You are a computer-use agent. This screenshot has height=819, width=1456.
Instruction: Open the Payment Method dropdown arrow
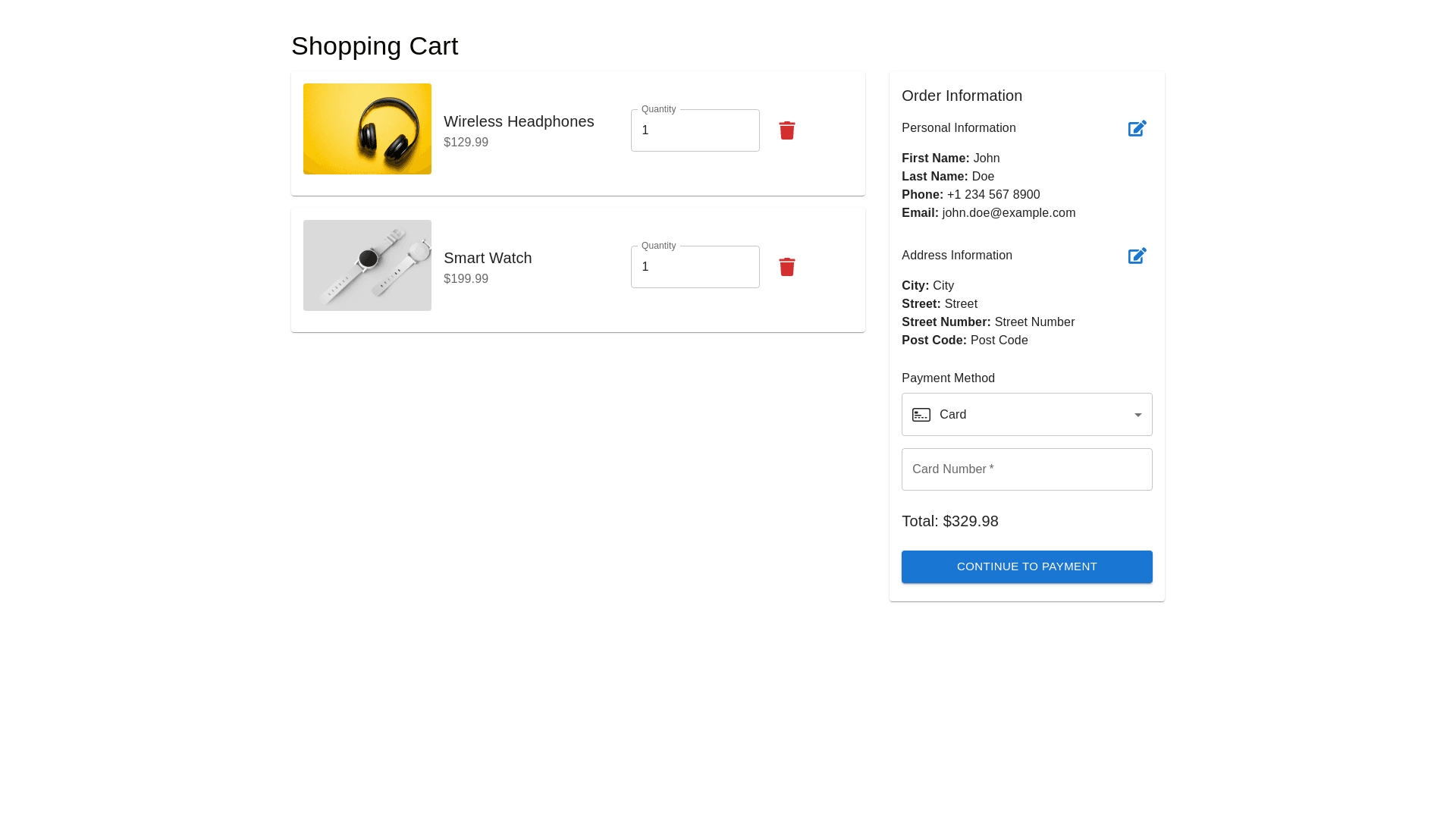point(1137,415)
